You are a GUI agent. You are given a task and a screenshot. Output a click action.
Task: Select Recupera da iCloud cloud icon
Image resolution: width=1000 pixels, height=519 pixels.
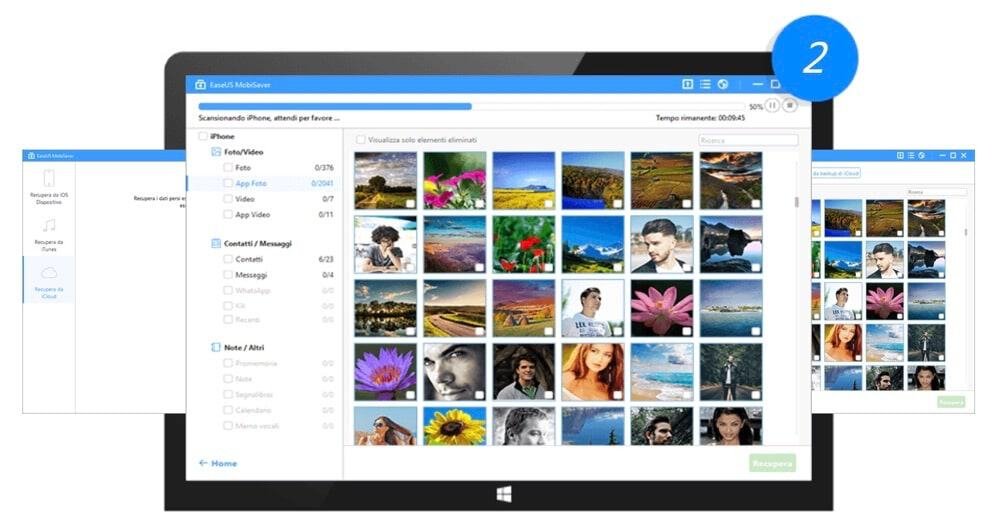(x=49, y=273)
